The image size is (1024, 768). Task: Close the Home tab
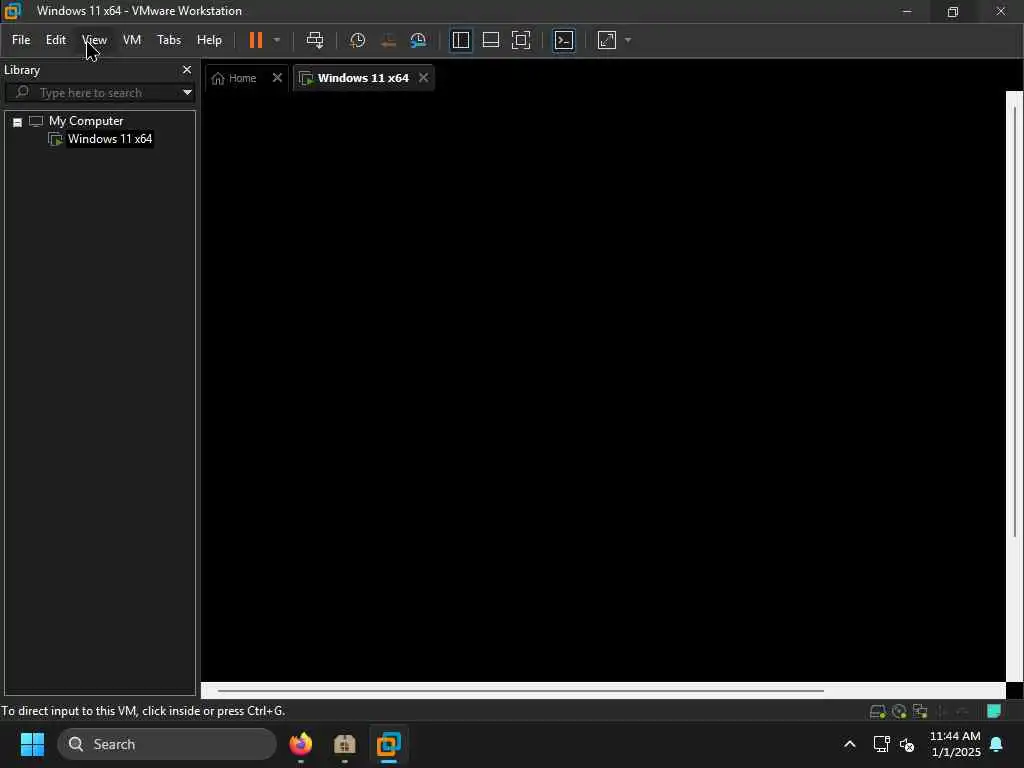coord(277,78)
